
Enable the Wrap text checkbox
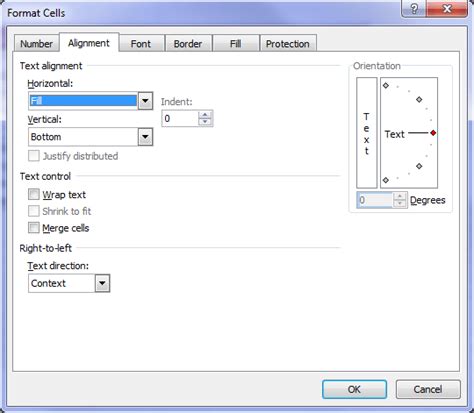coord(34,194)
